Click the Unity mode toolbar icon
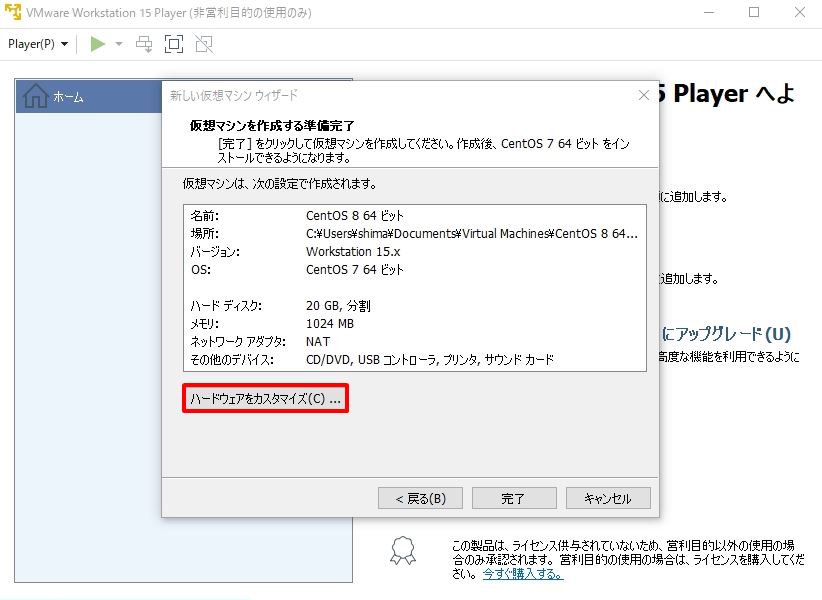 pos(204,44)
